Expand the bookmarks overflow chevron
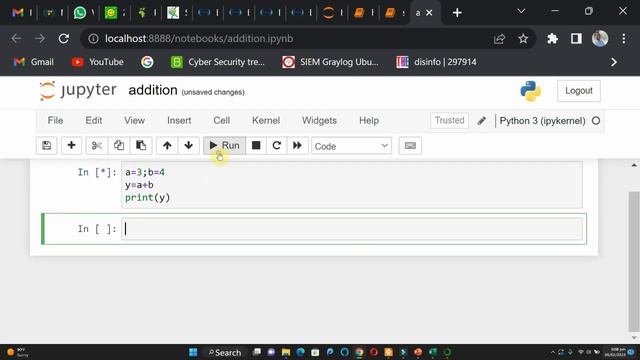The image size is (640, 360). tap(613, 62)
